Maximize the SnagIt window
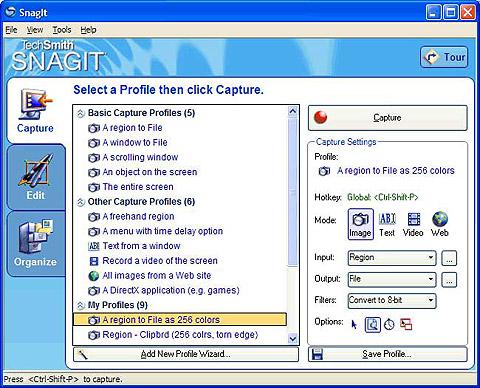480x388 pixels. click(x=451, y=13)
